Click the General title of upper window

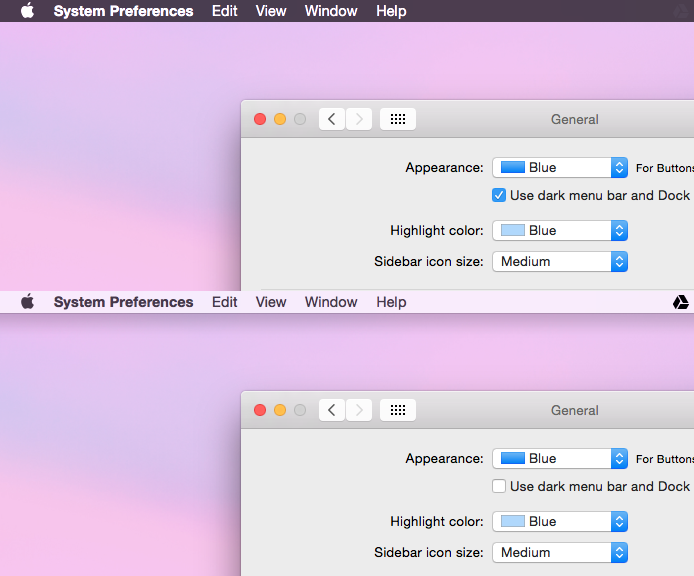[574, 120]
